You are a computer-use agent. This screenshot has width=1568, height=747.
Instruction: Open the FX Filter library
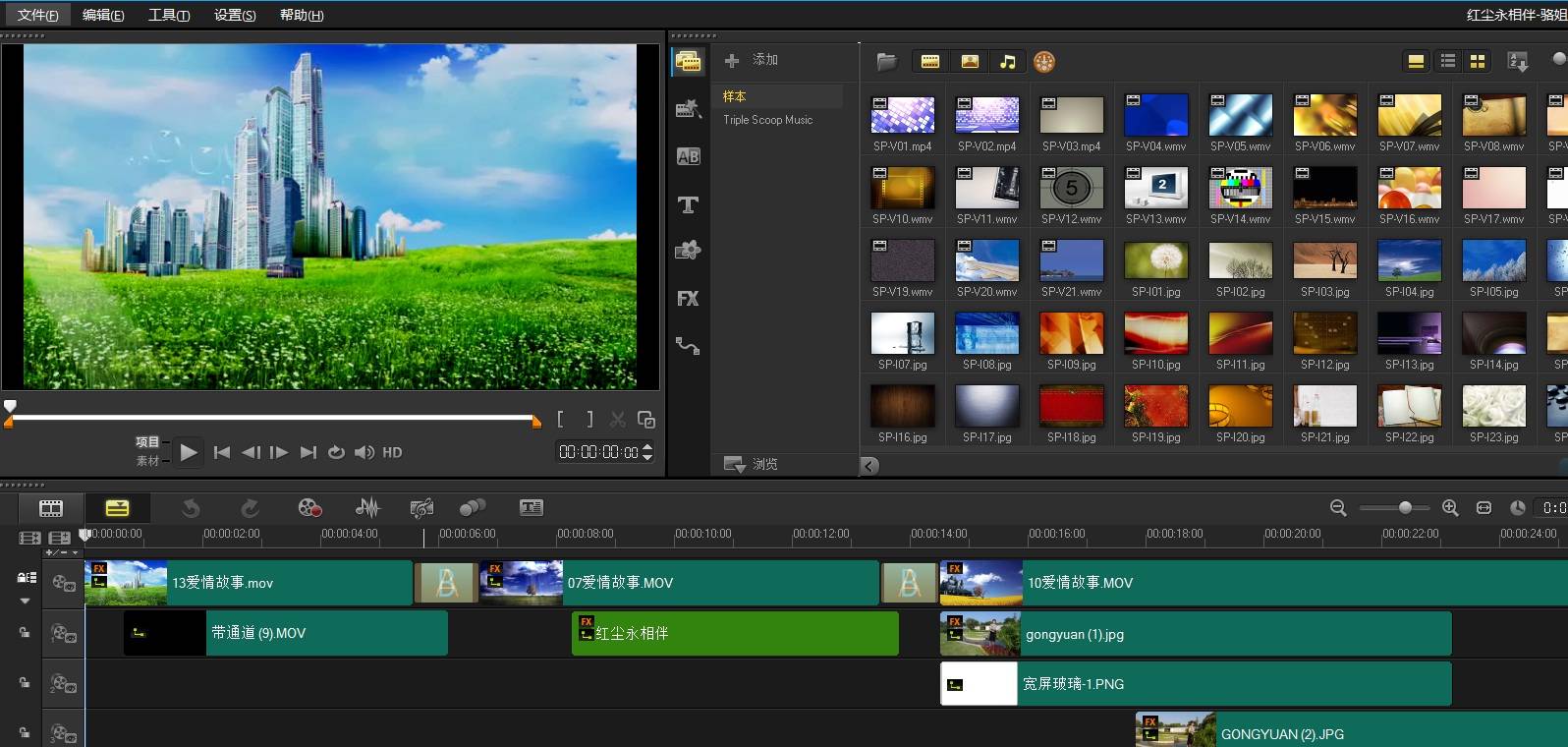pyautogui.click(x=688, y=298)
